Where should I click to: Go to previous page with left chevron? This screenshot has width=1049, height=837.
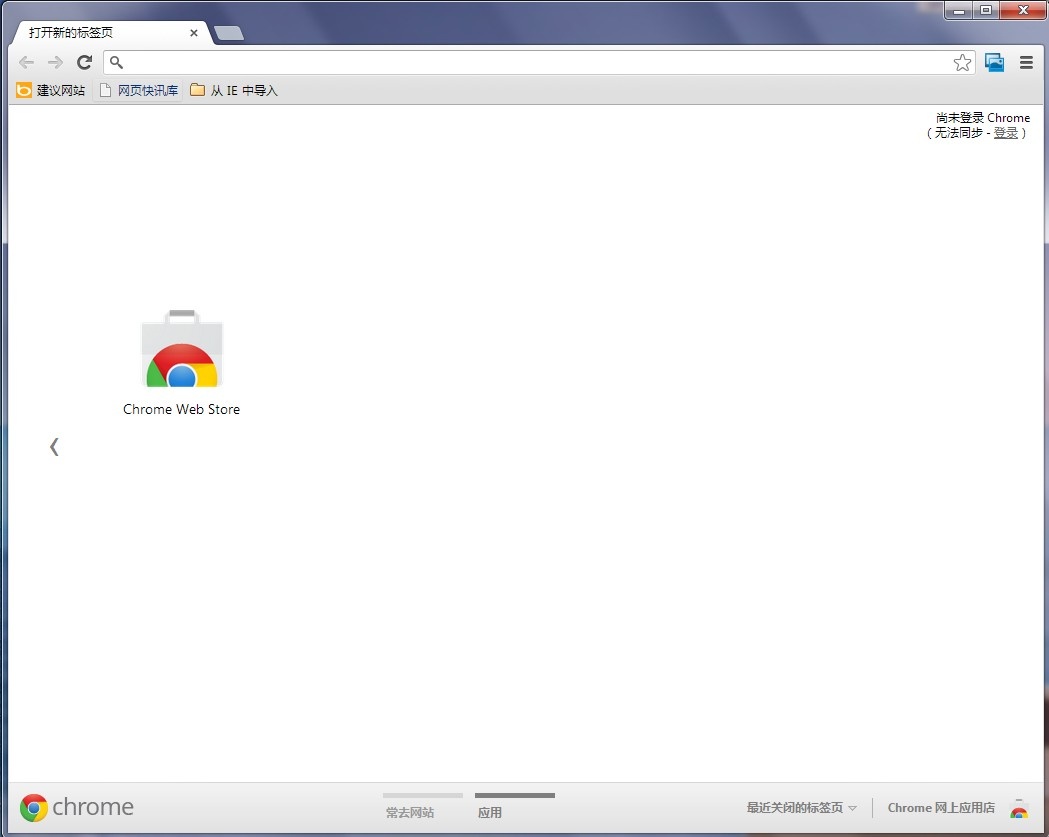click(54, 447)
